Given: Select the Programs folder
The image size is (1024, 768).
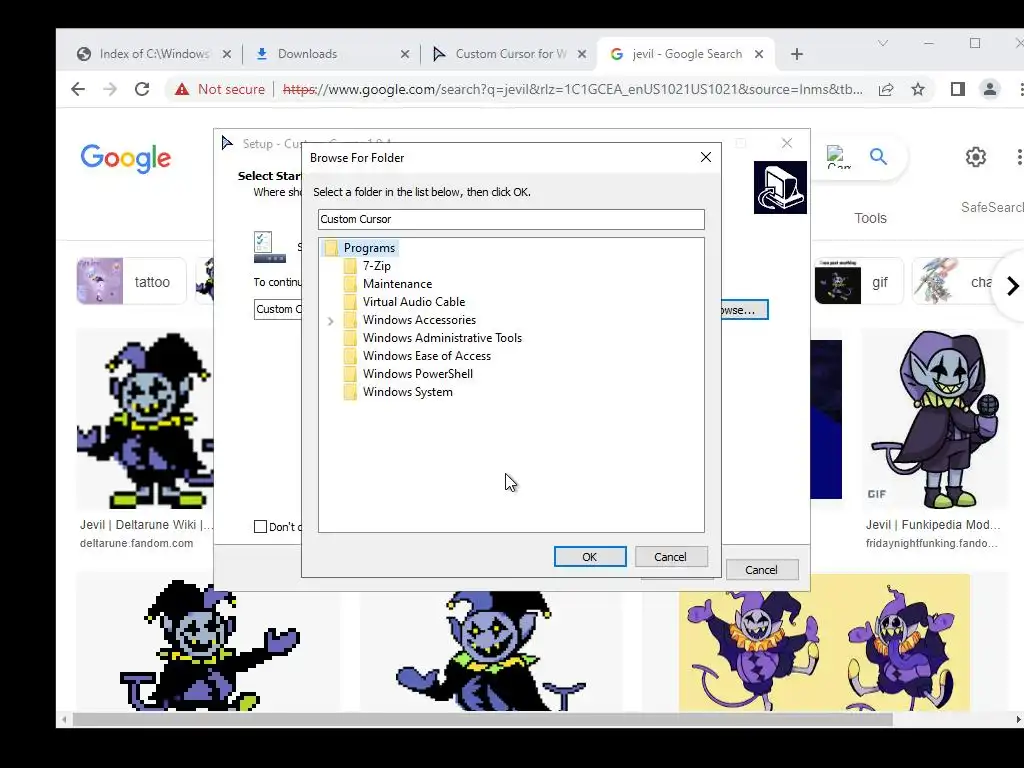Looking at the screenshot, I should coord(369,248).
